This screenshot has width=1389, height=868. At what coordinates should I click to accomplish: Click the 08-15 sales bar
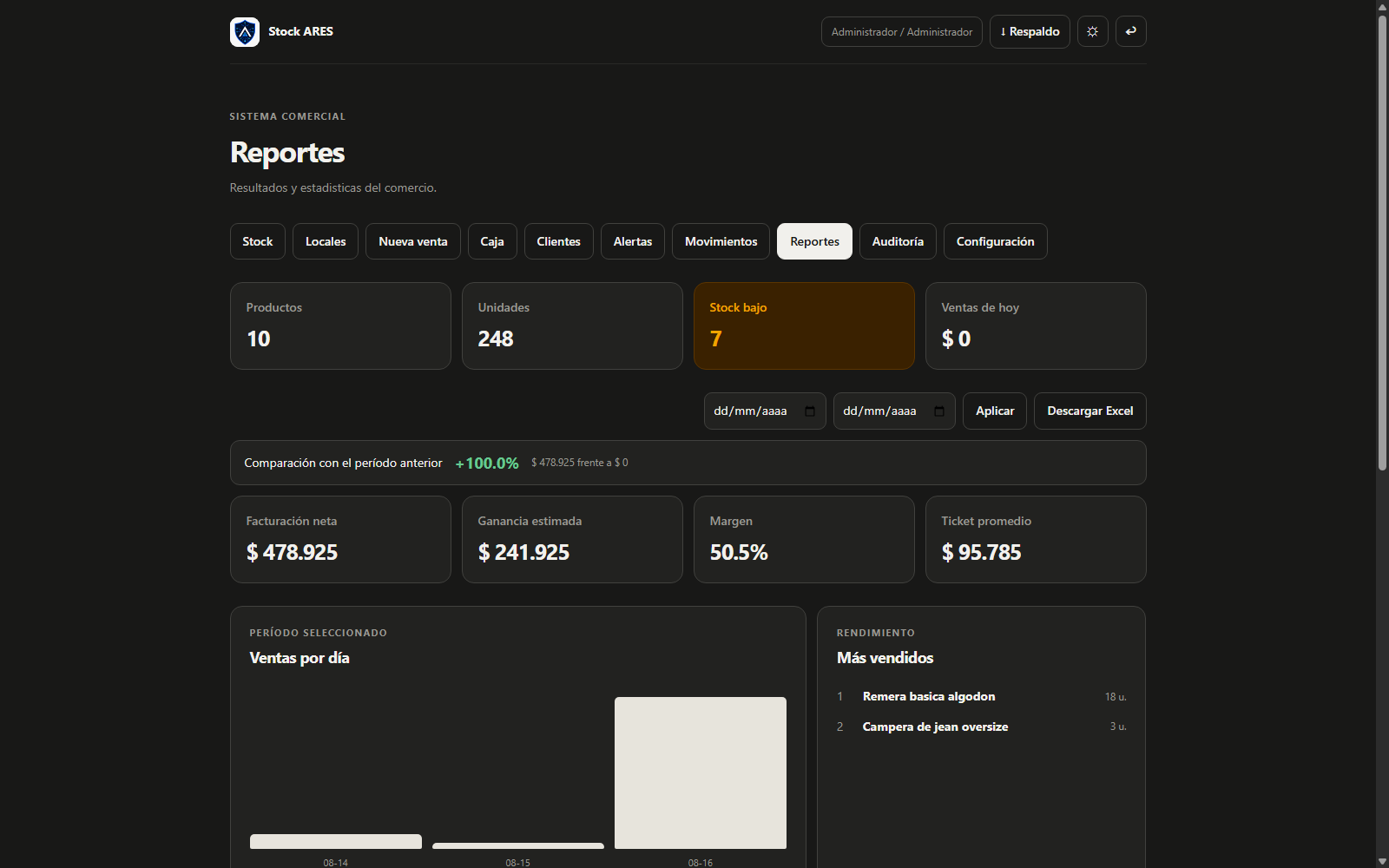click(x=518, y=845)
